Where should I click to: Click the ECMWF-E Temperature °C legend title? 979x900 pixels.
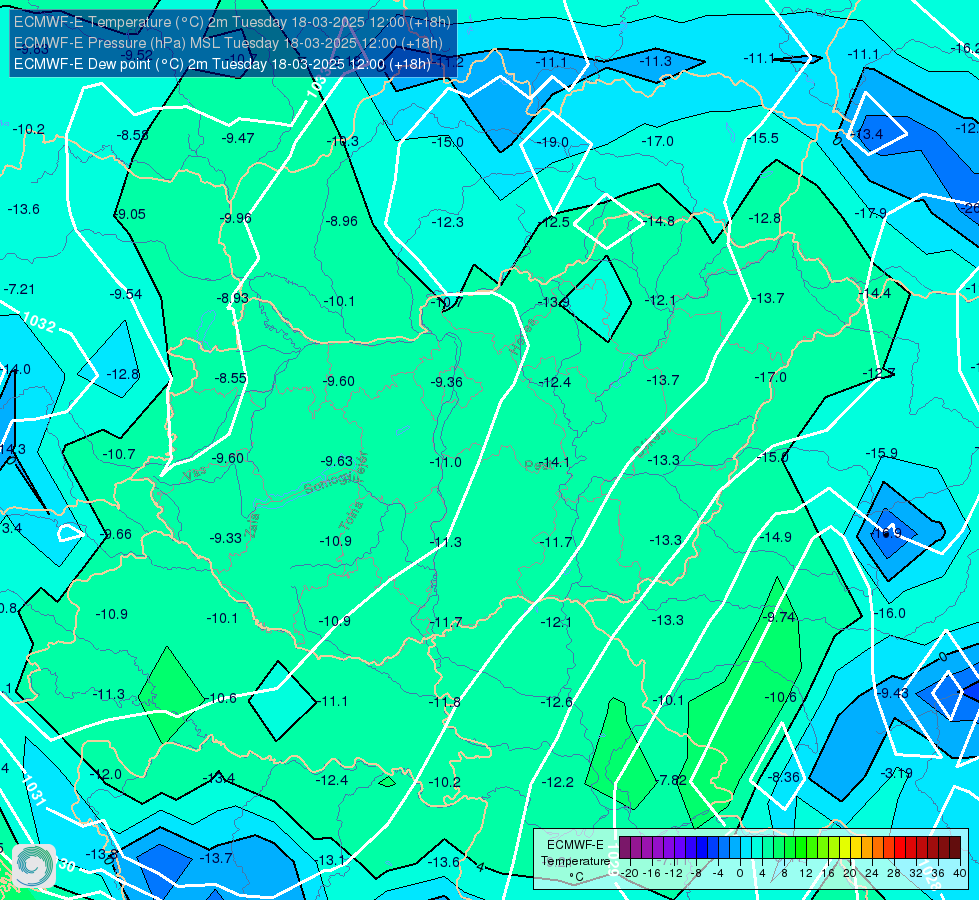tap(575, 861)
